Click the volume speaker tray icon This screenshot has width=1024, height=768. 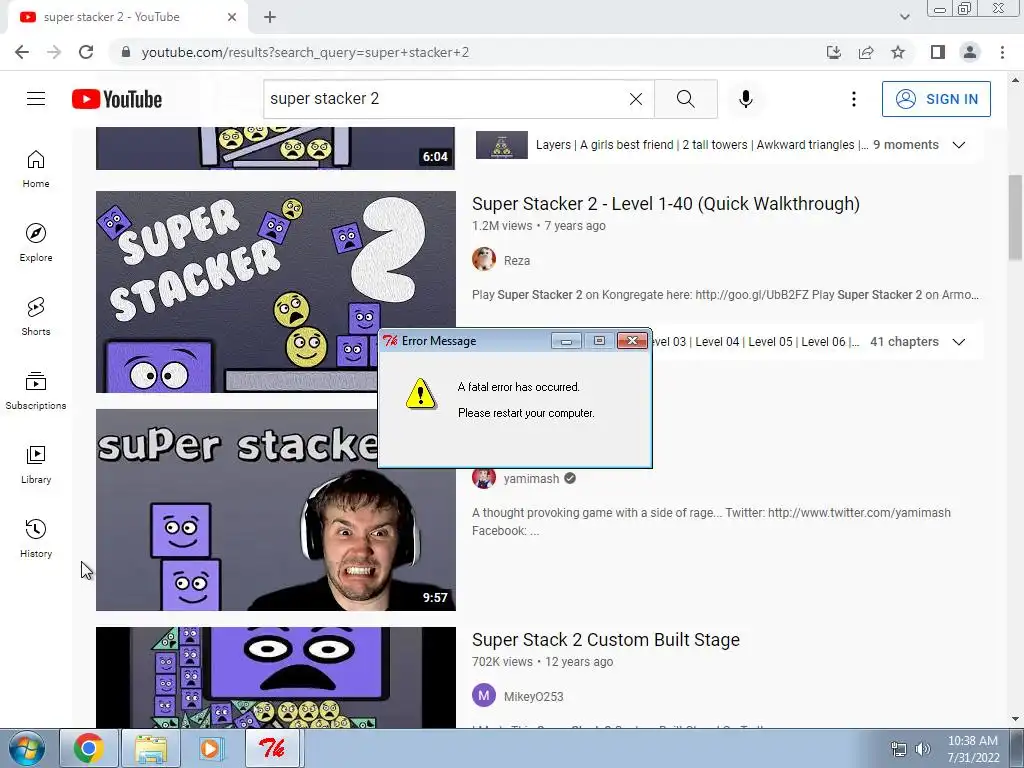(x=922, y=749)
